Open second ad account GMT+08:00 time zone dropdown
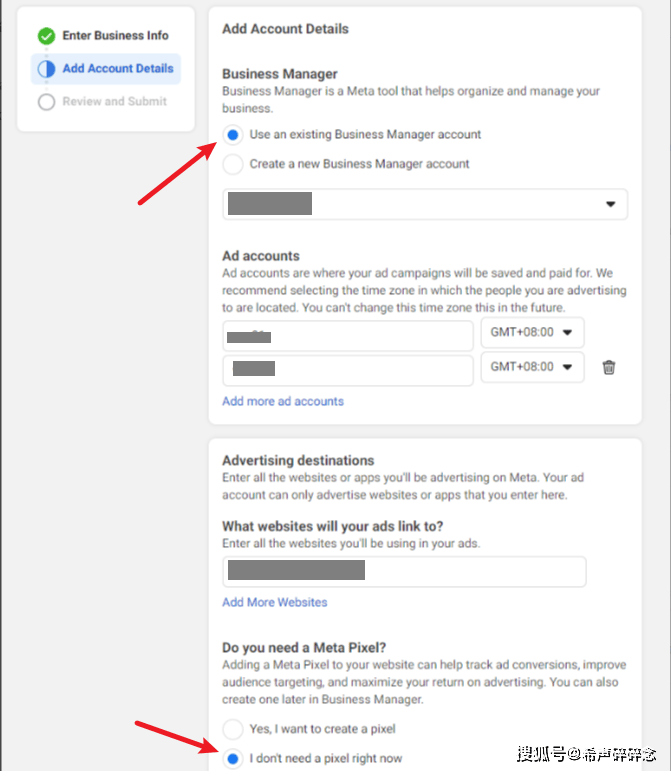This screenshot has height=771, width=671. 531,367
